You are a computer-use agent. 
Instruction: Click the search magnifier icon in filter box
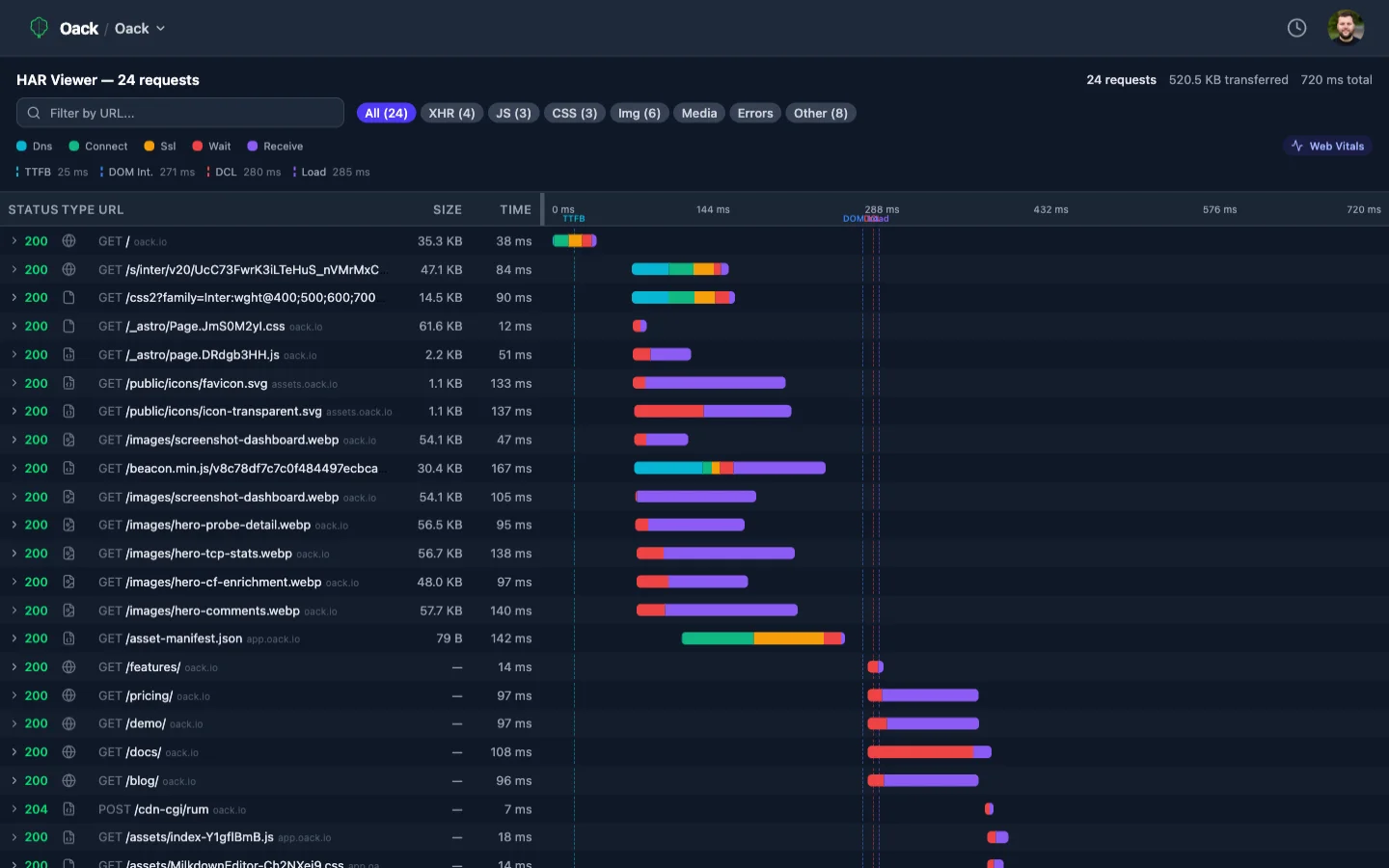pyautogui.click(x=34, y=113)
